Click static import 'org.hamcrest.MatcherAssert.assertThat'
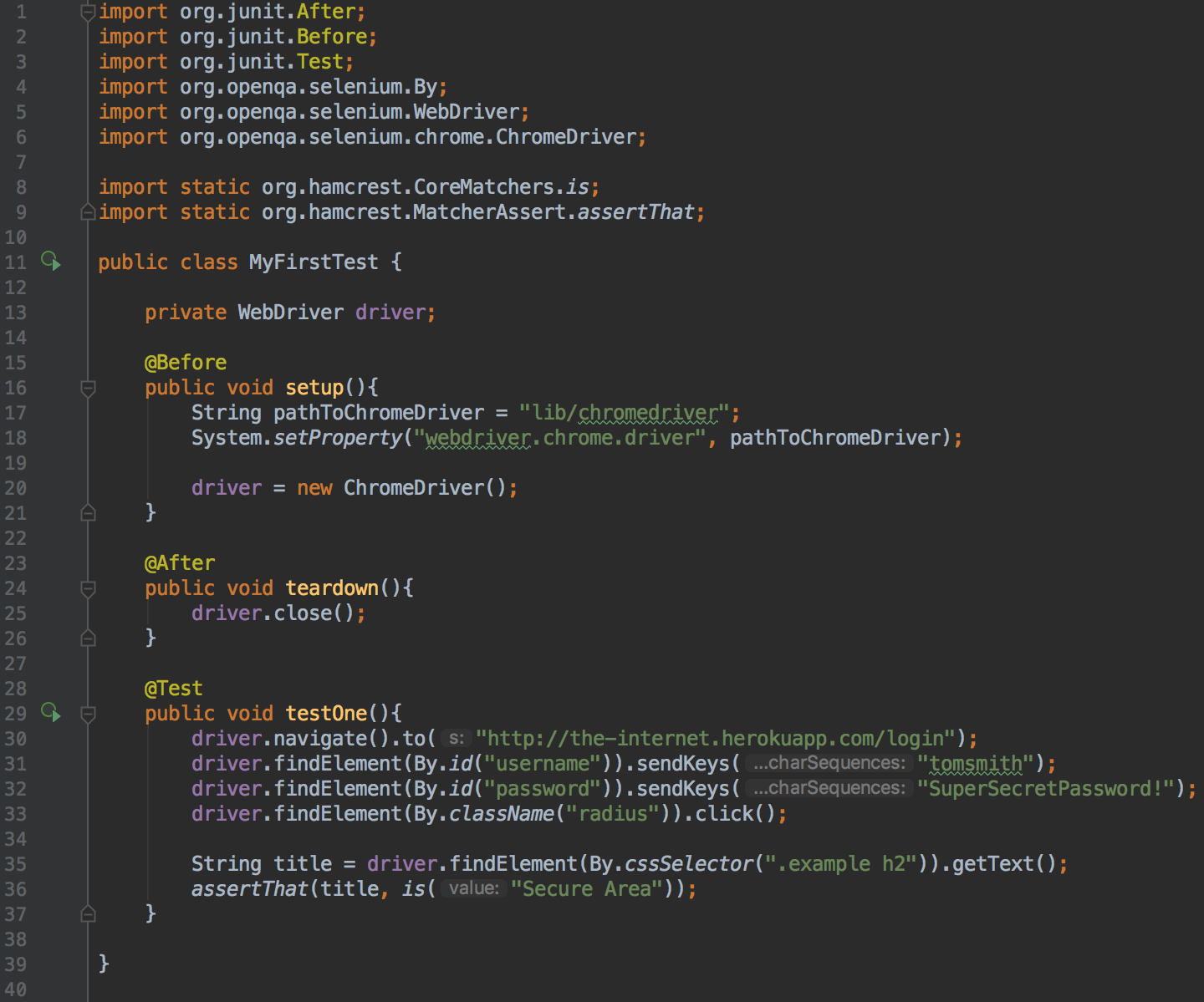Image resolution: width=1204 pixels, height=1002 pixels. point(478,212)
